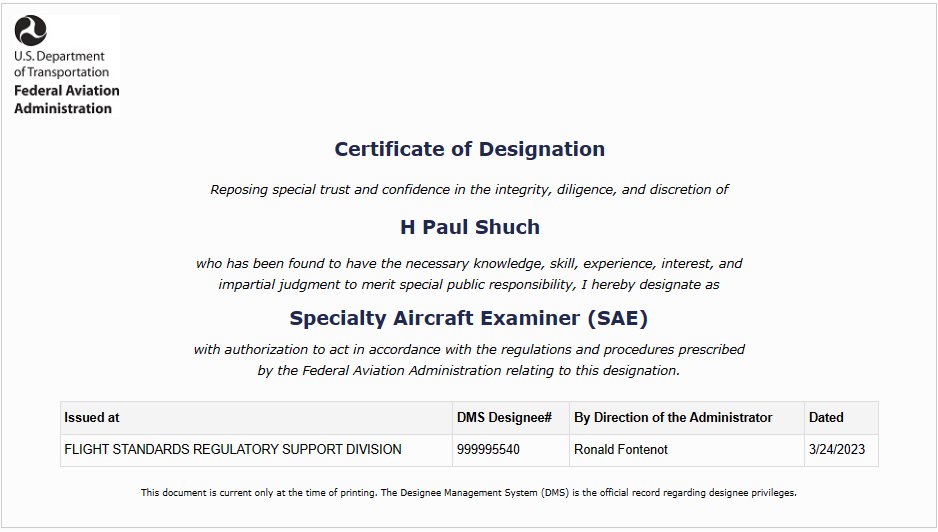Click the Specialty Aircraft Examiner (SAE) title
The height and width of the screenshot is (532, 938).
468,318
